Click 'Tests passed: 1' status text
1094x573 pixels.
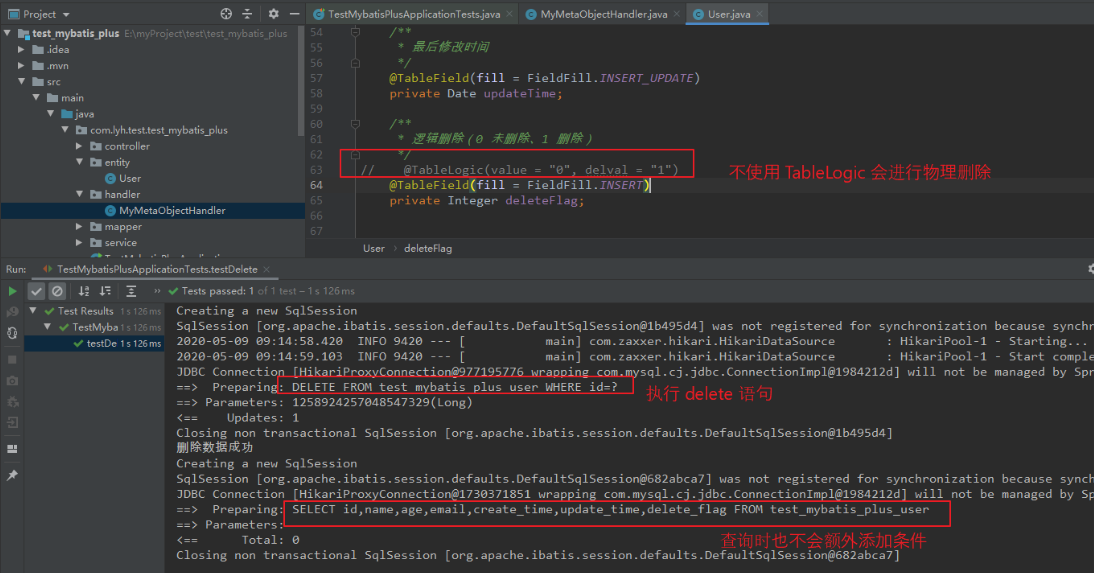pos(217,291)
